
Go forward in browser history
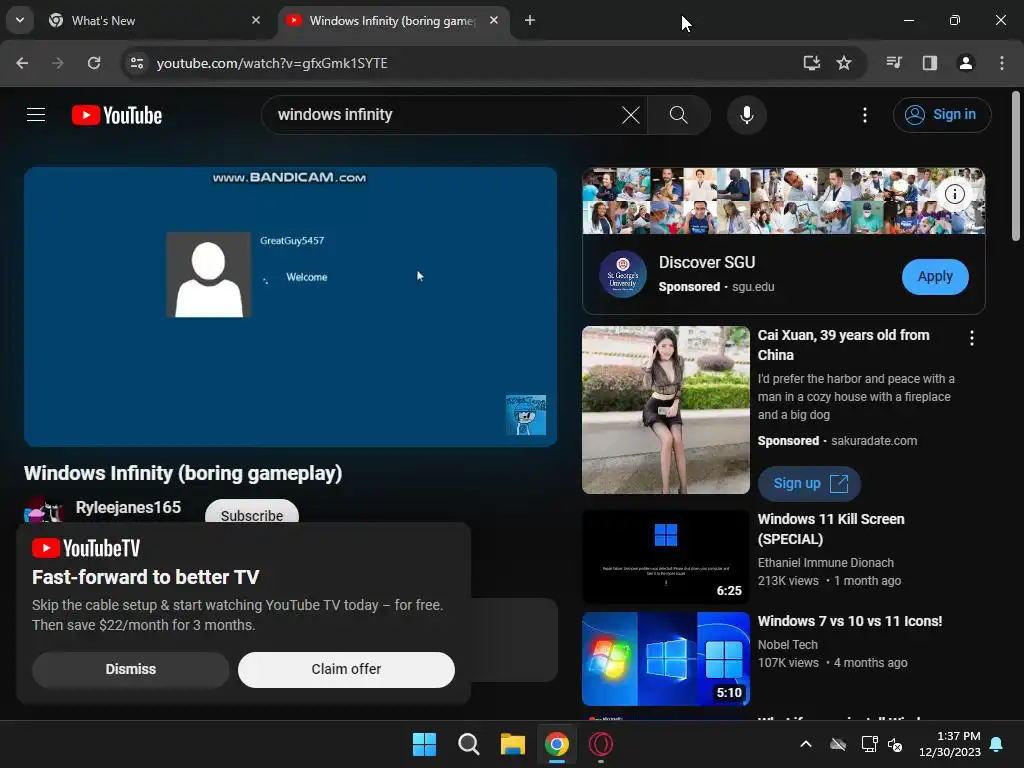click(x=58, y=63)
